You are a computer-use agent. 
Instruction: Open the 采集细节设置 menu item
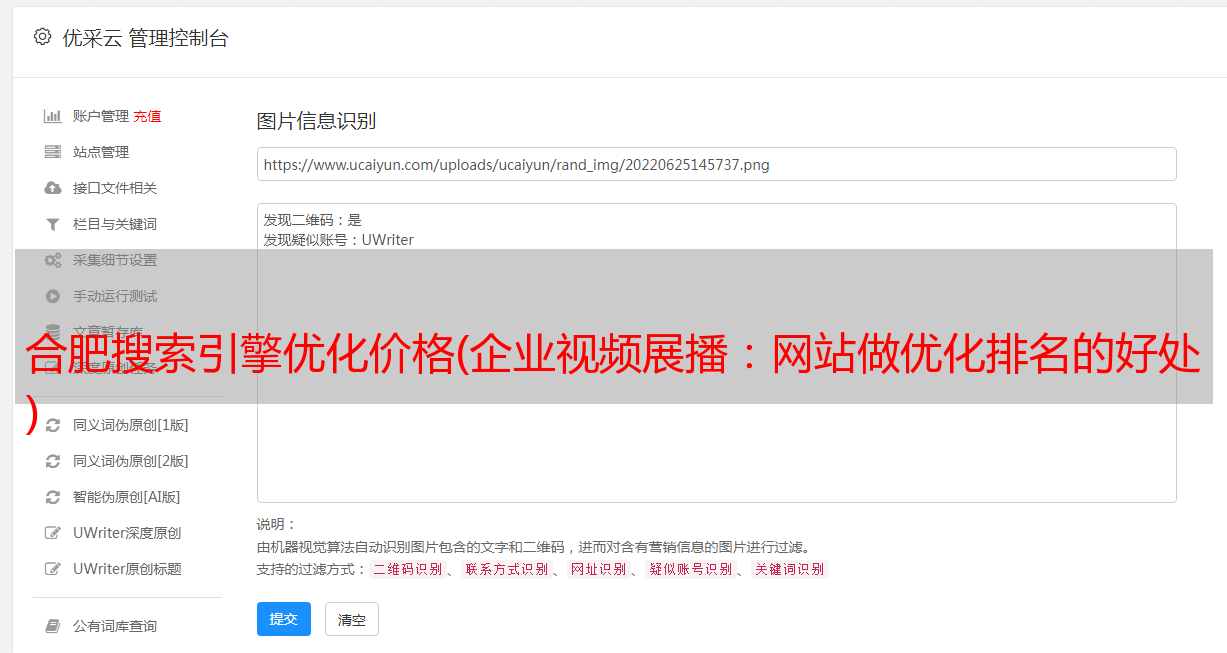tap(115, 260)
